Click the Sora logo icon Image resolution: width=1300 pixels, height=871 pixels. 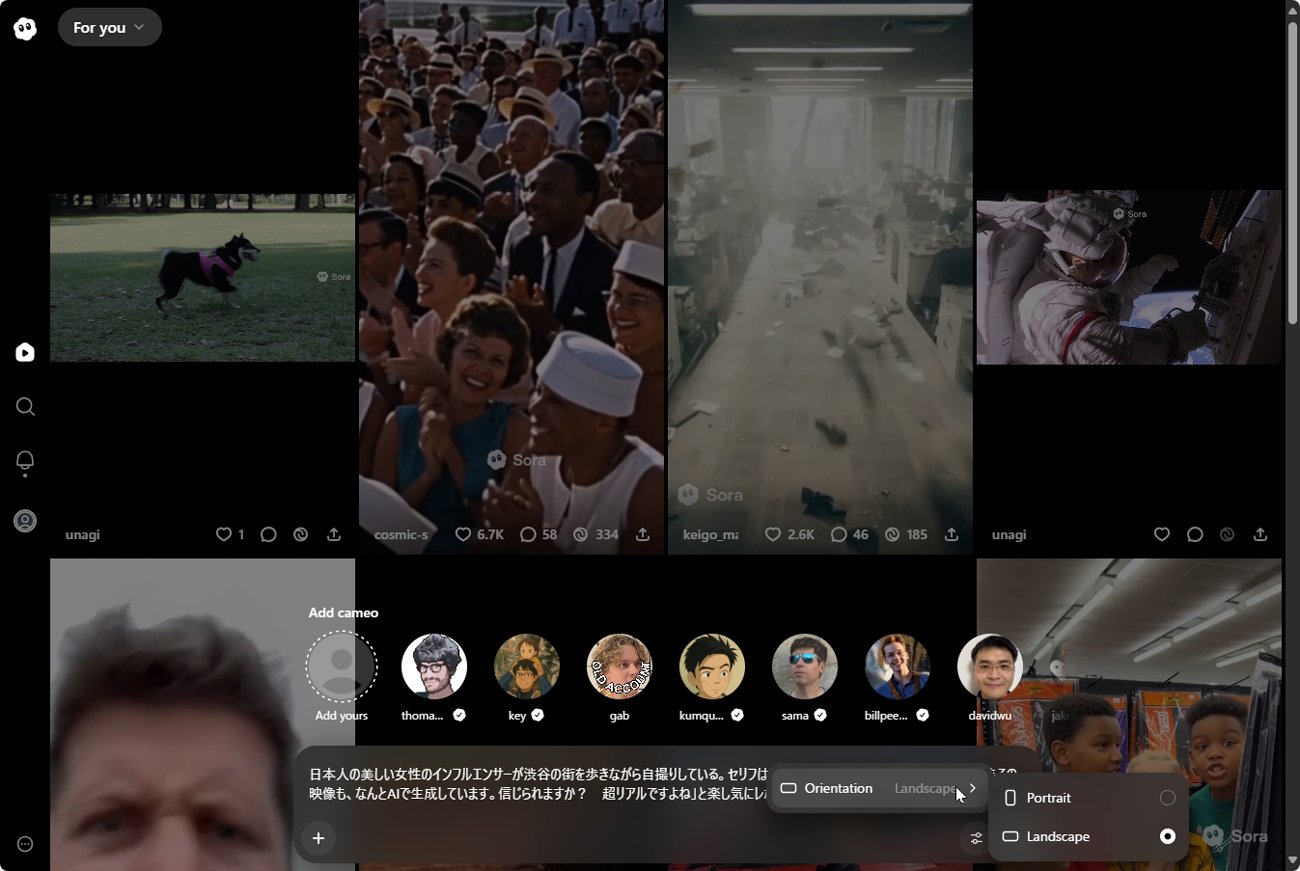(25, 28)
